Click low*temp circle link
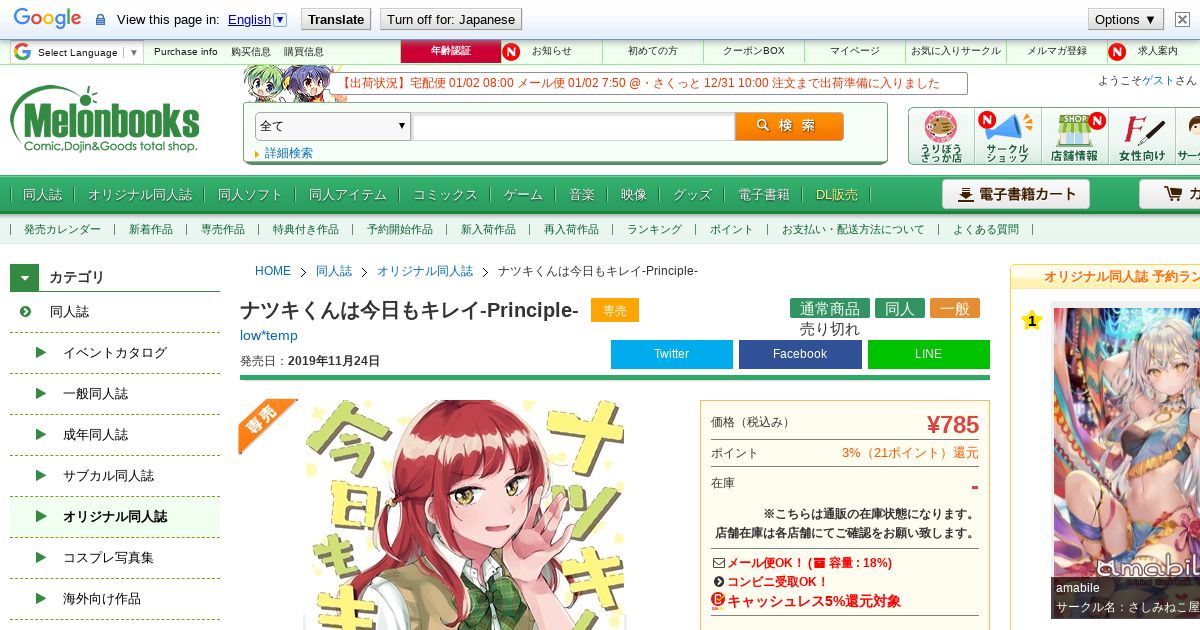Screen dimensions: 1200x630 pyautogui.click(x=269, y=335)
